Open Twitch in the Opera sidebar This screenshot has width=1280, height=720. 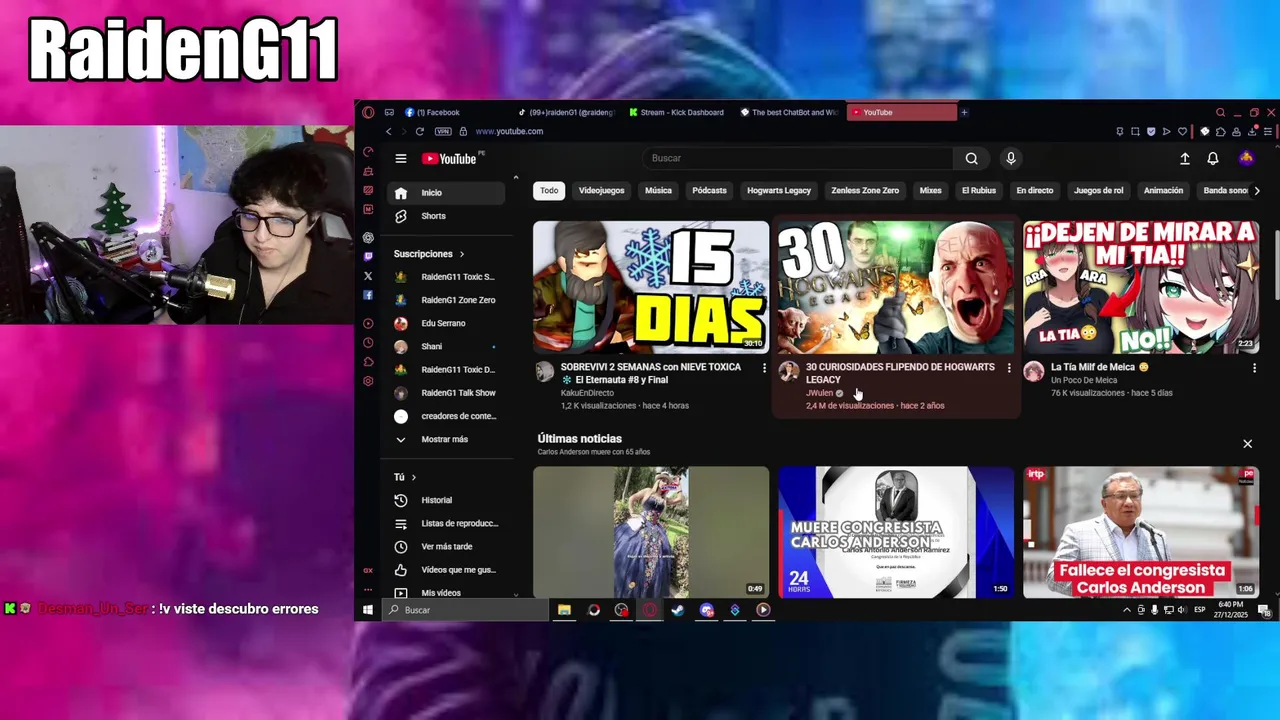(x=368, y=256)
